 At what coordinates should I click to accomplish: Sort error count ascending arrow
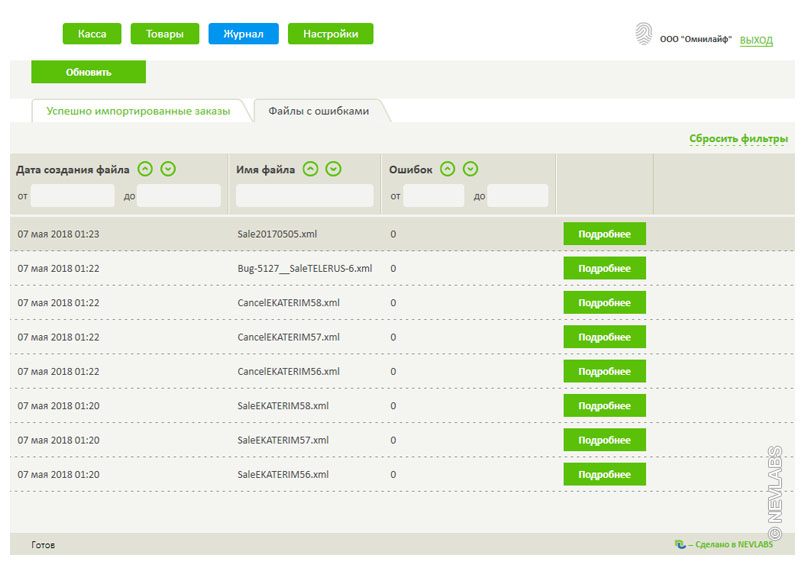[448, 169]
